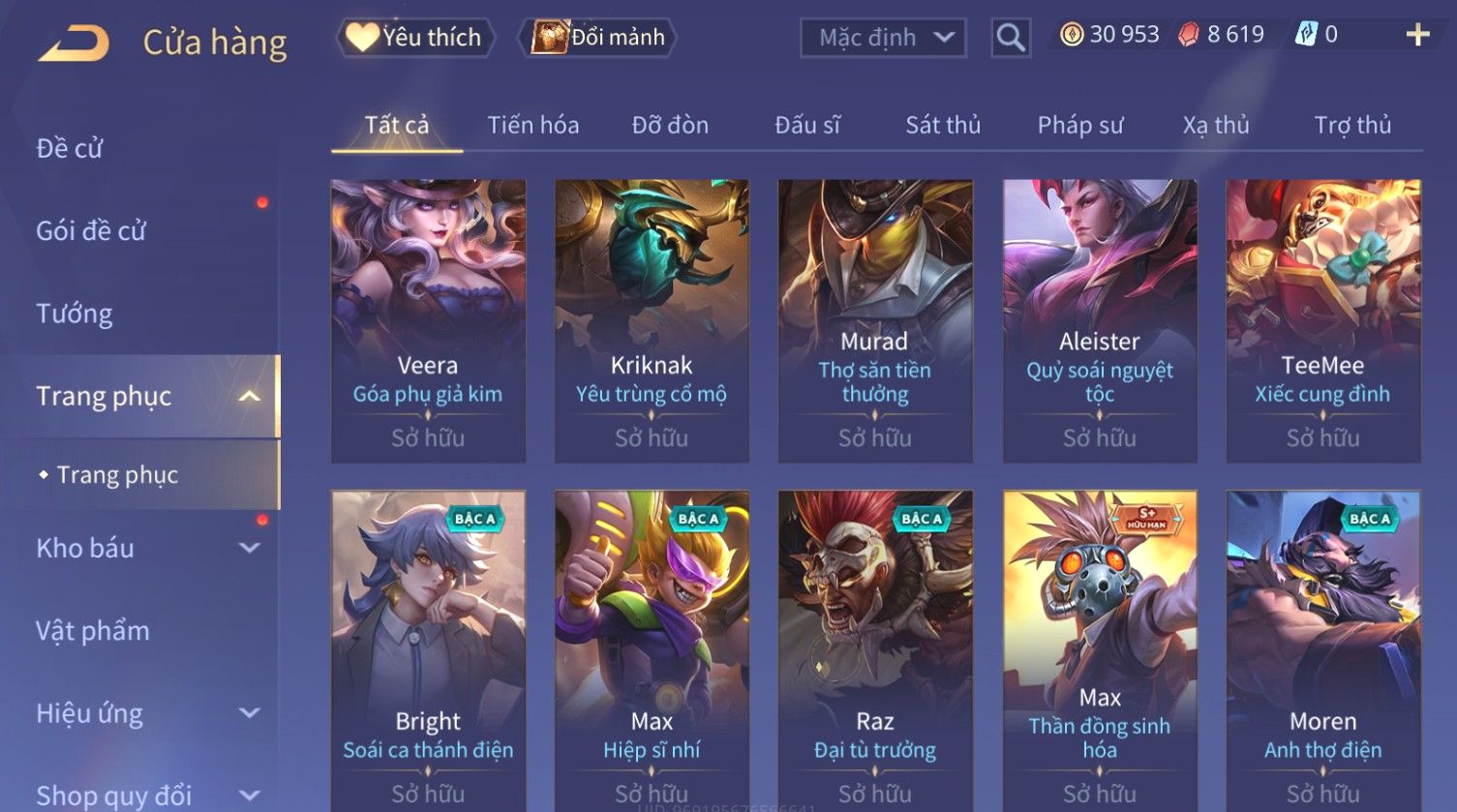This screenshot has width=1457, height=812.
Task: Expand the Kho báu sidebar section
Action: tap(249, 548)
